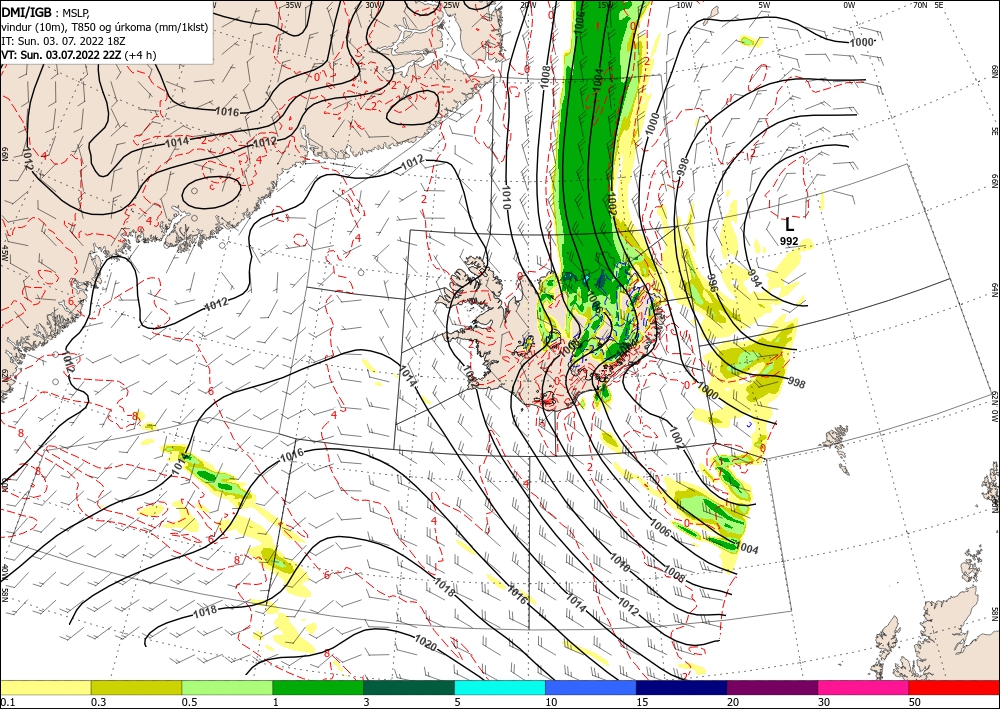The width and height of the screenshot is (1000, 709).
Task: Select the light green 0.5–1 legend swatch
Action: click(x=227, y=687)
